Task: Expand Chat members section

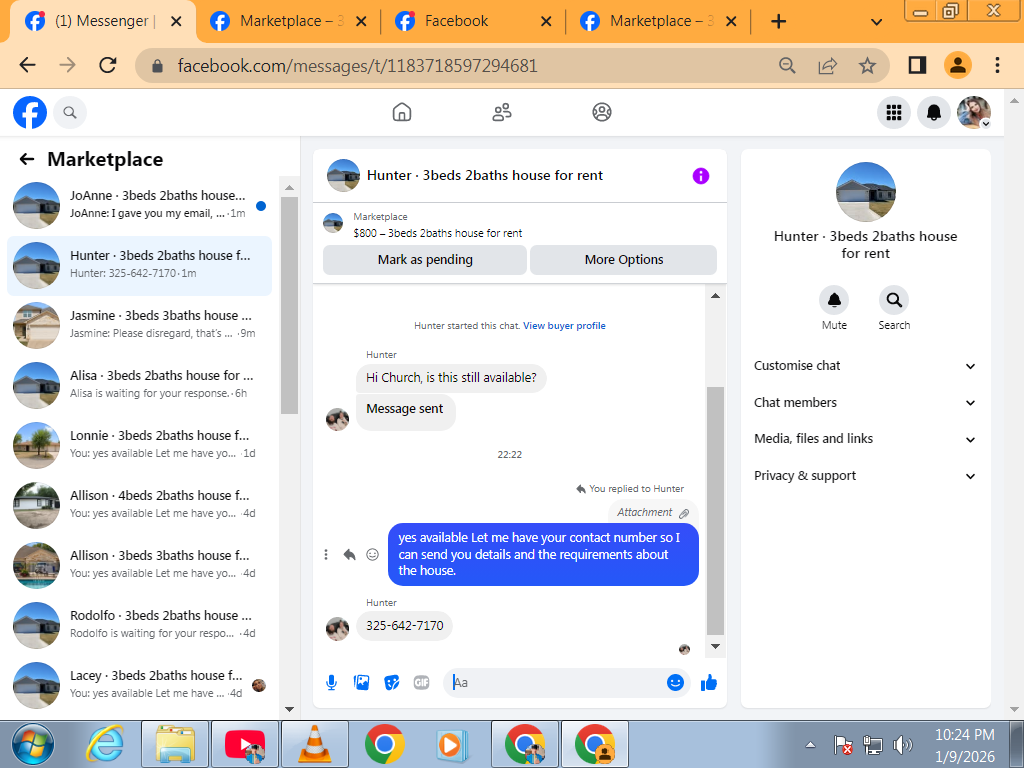Action: tap(865, 402)
